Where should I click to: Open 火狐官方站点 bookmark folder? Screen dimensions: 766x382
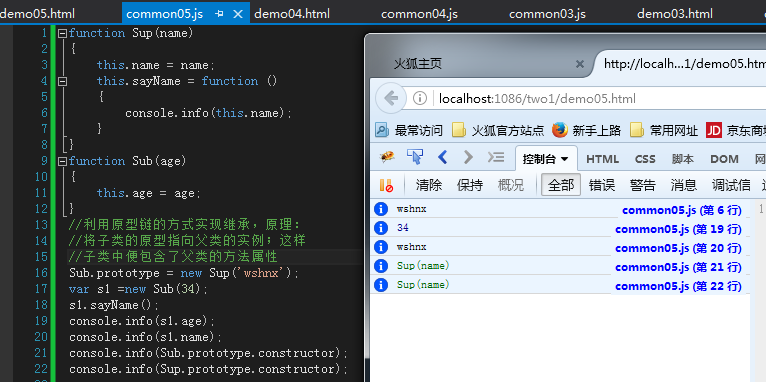click(498, 130)
